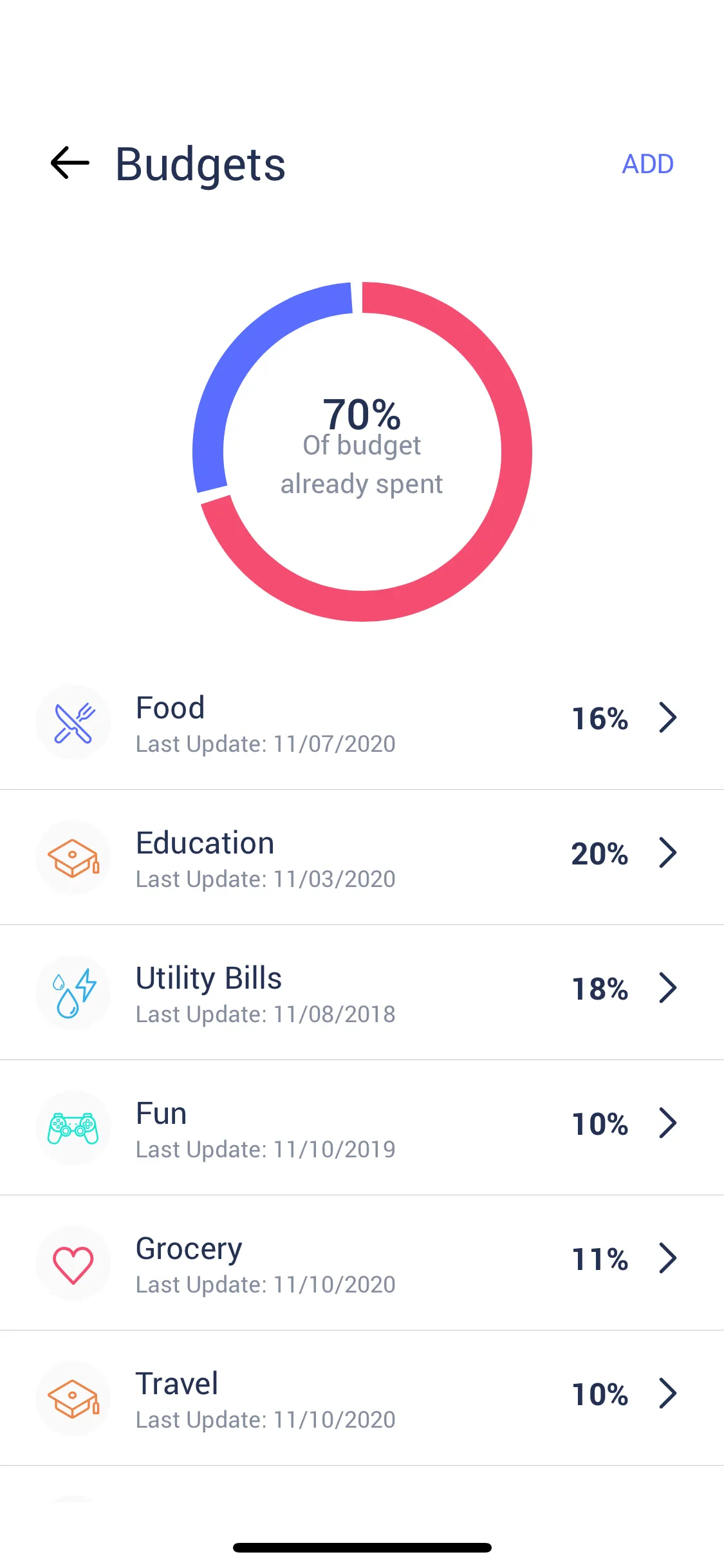Tap the 70% budget spent label
Screen dimensions: 724x1568
tap(362, 414)
